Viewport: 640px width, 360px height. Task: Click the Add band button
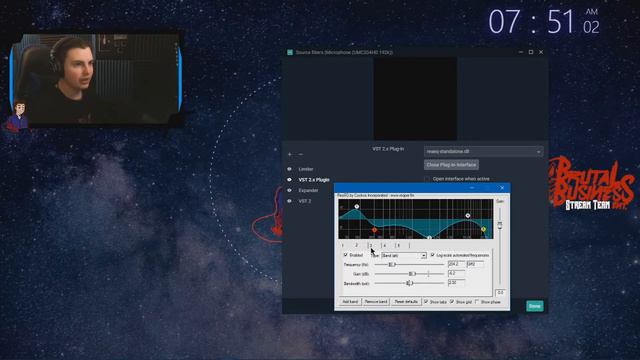[x=350, y=302]
